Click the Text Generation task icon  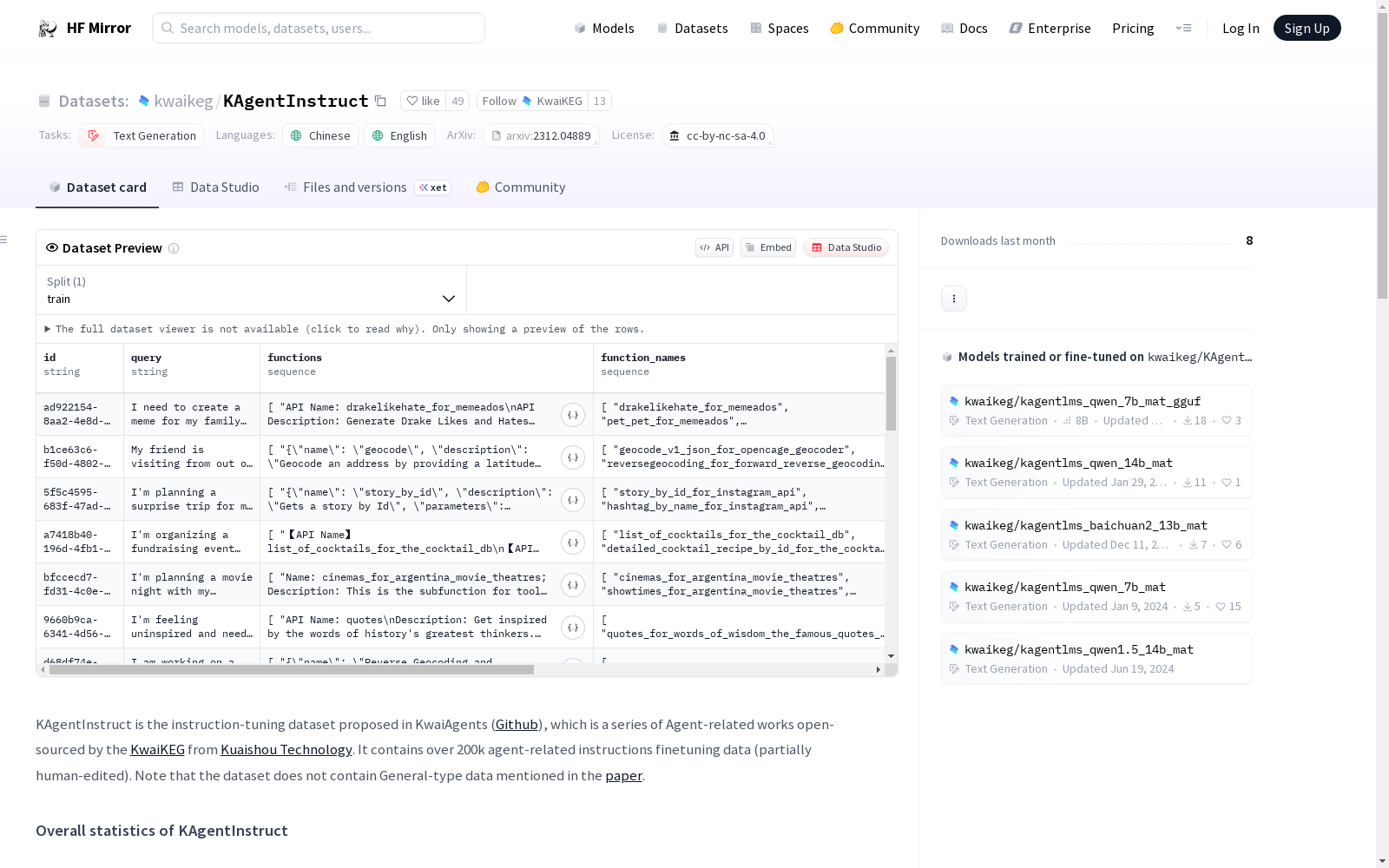click(93, 135)
